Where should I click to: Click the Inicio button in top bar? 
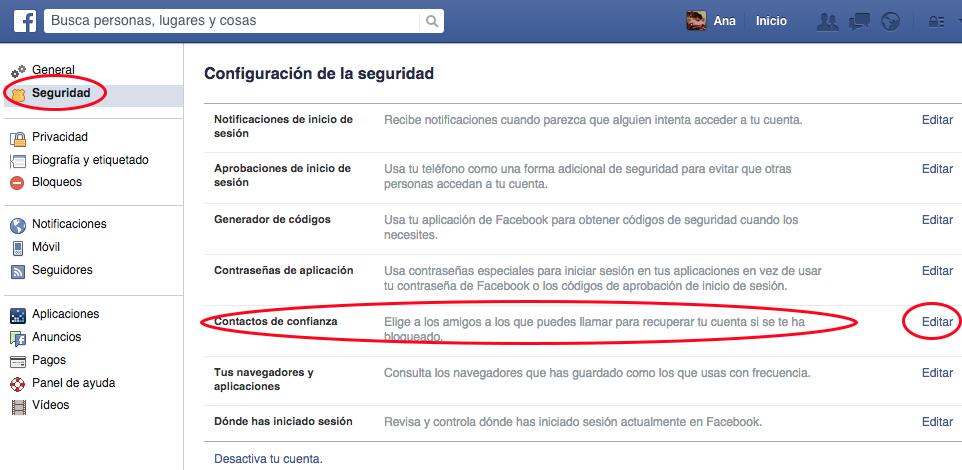point(771,21)
